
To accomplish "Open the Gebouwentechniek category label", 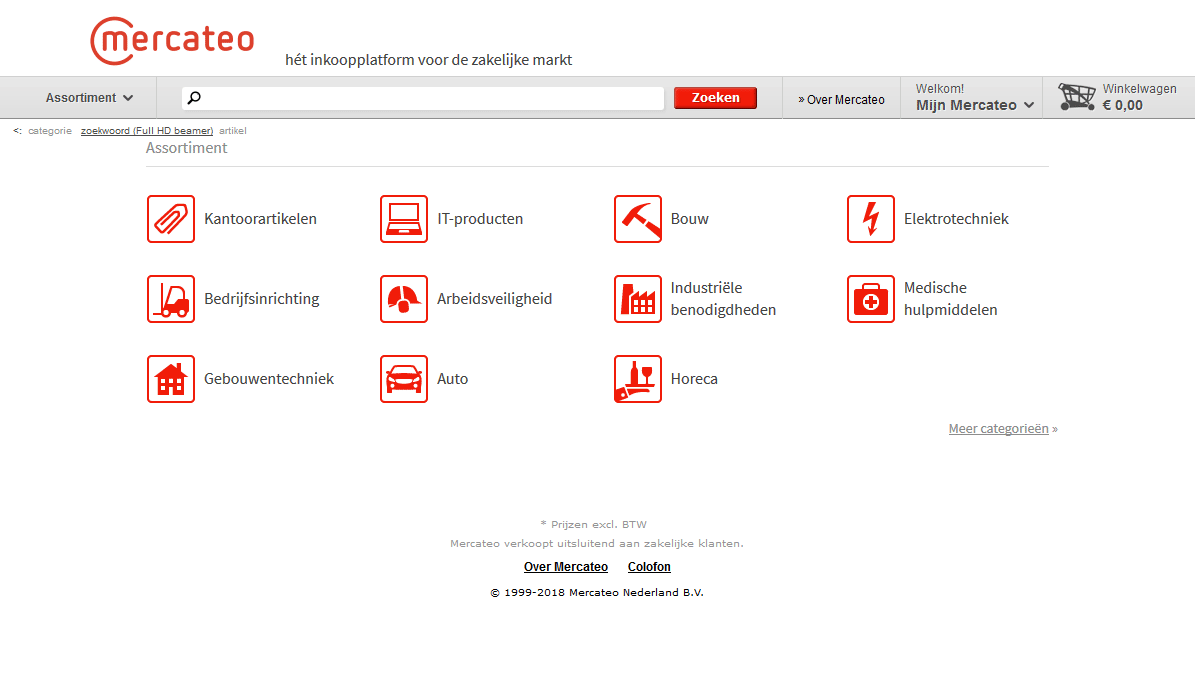I will click(269, 379).
